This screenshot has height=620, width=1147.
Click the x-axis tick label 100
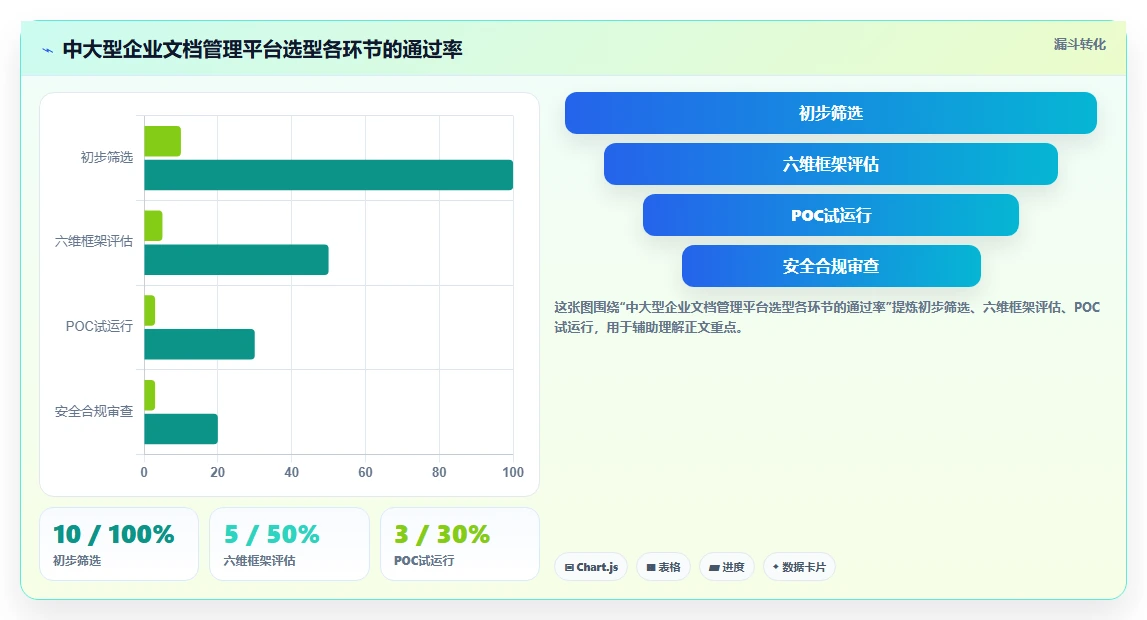click(x=513, y=472)
